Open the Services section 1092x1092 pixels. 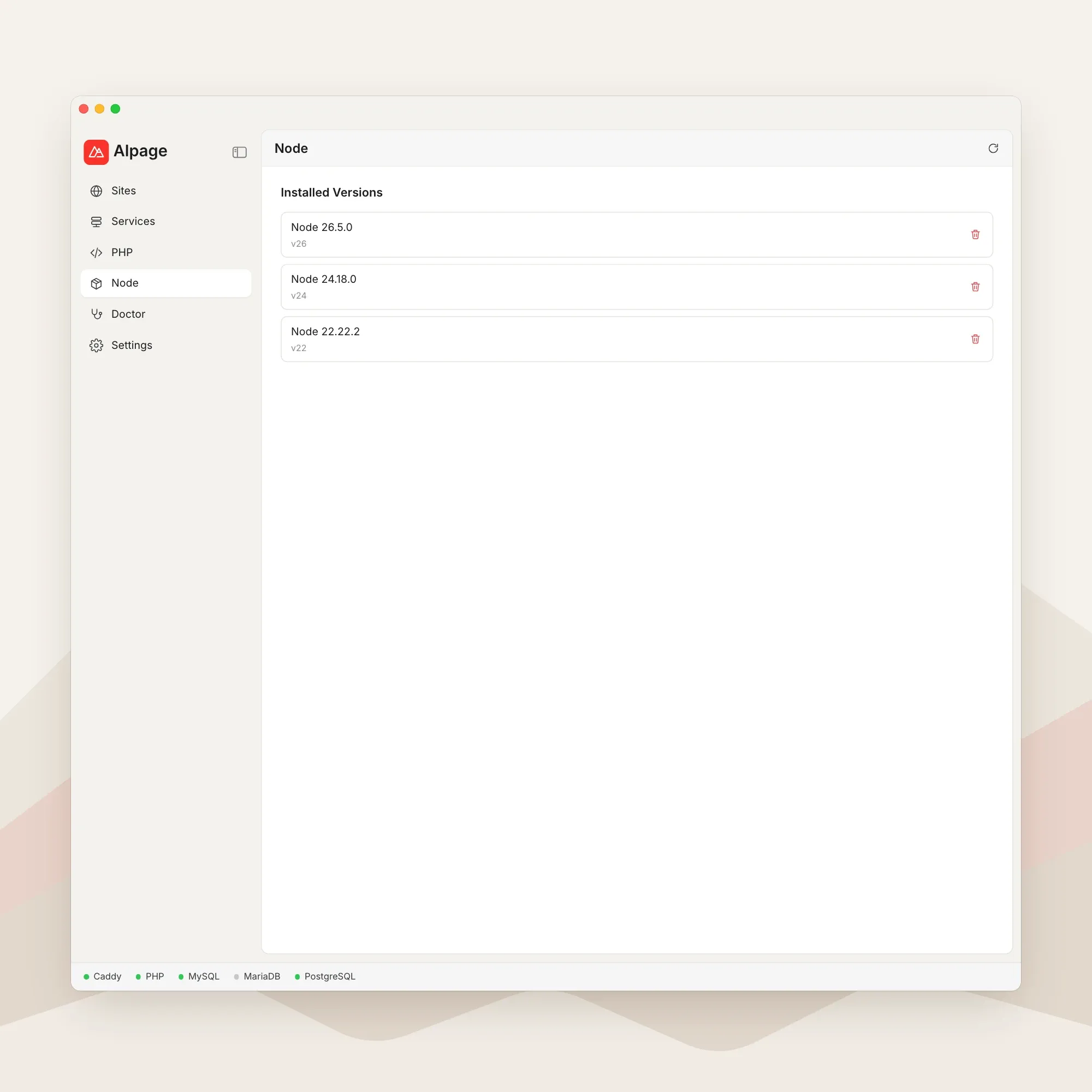166,222
